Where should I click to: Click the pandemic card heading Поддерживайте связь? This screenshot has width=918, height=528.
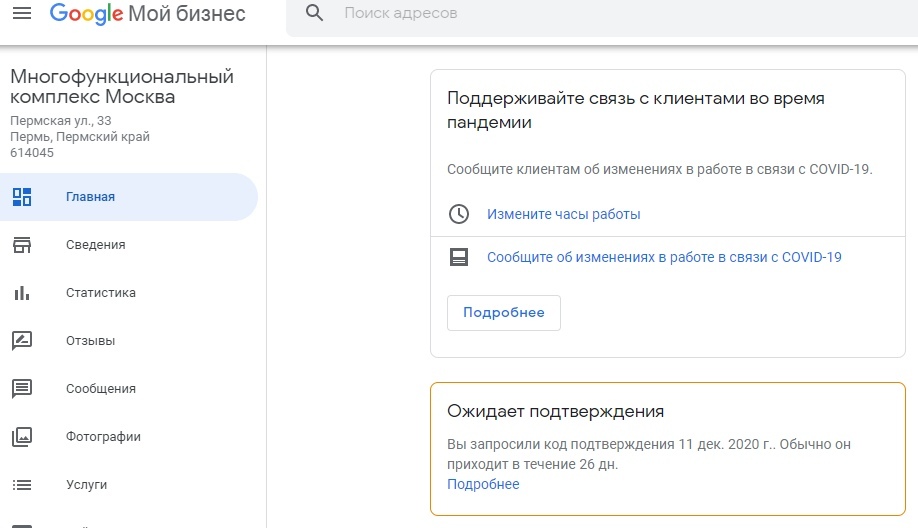tap(636, 110)
